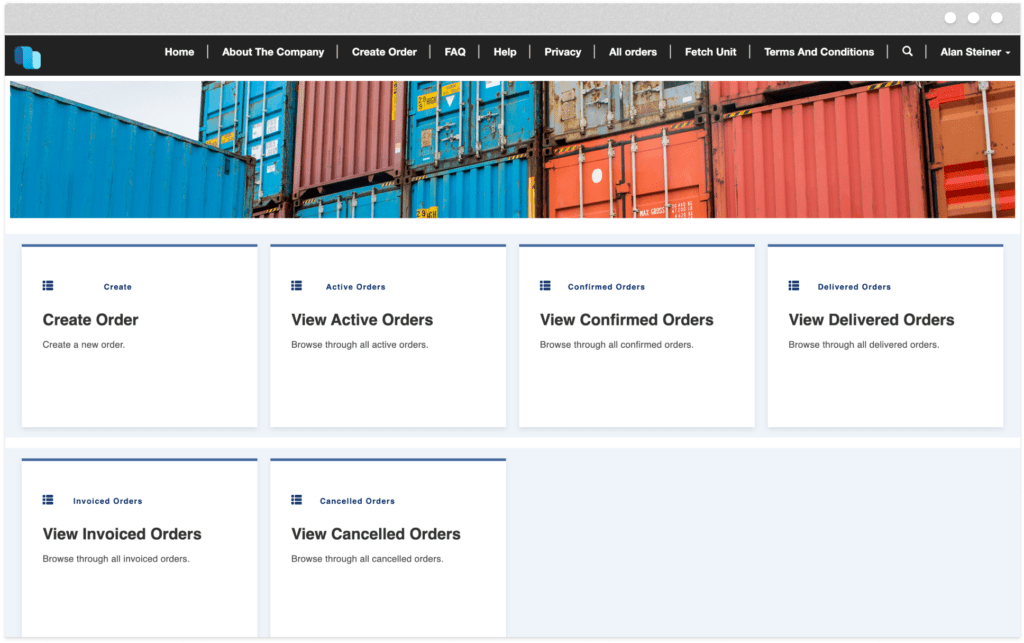
Task: Select Fetch Unit from the navbar
Action: click(x=710, y=51)
